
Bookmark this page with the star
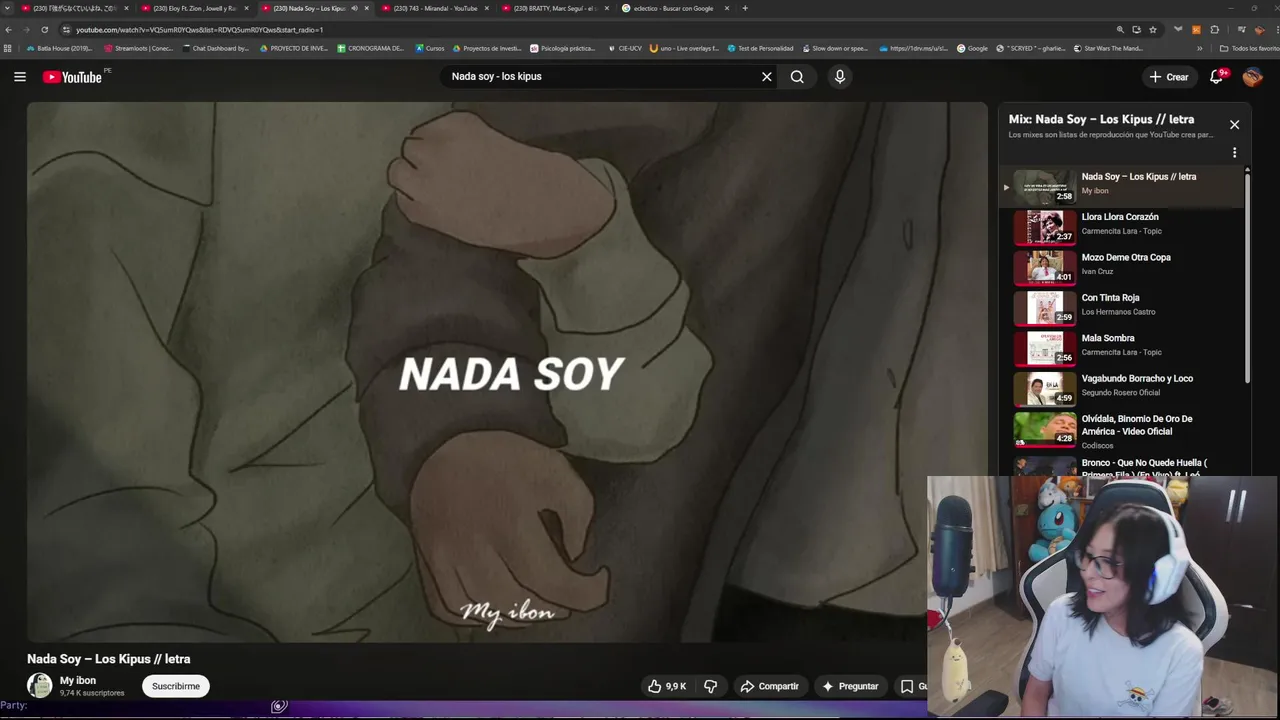pyautogui.click(x=1153, y=30)
